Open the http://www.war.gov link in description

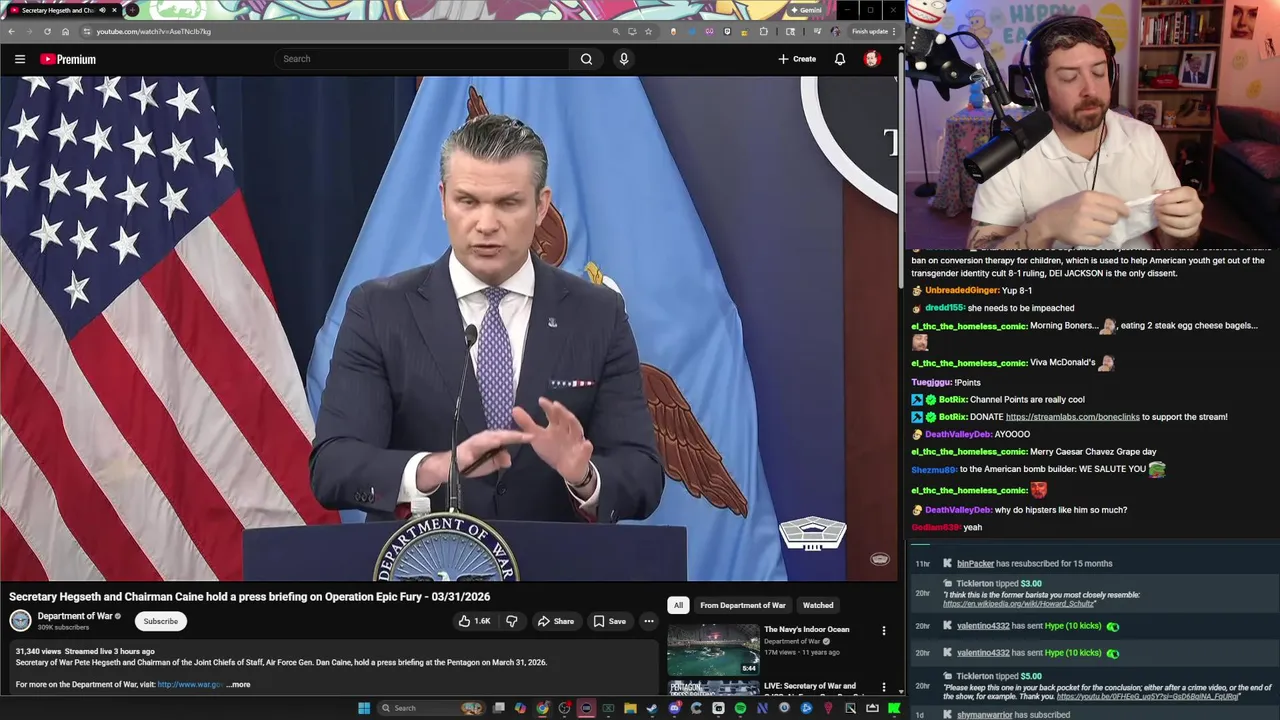(x=190, y=685)
